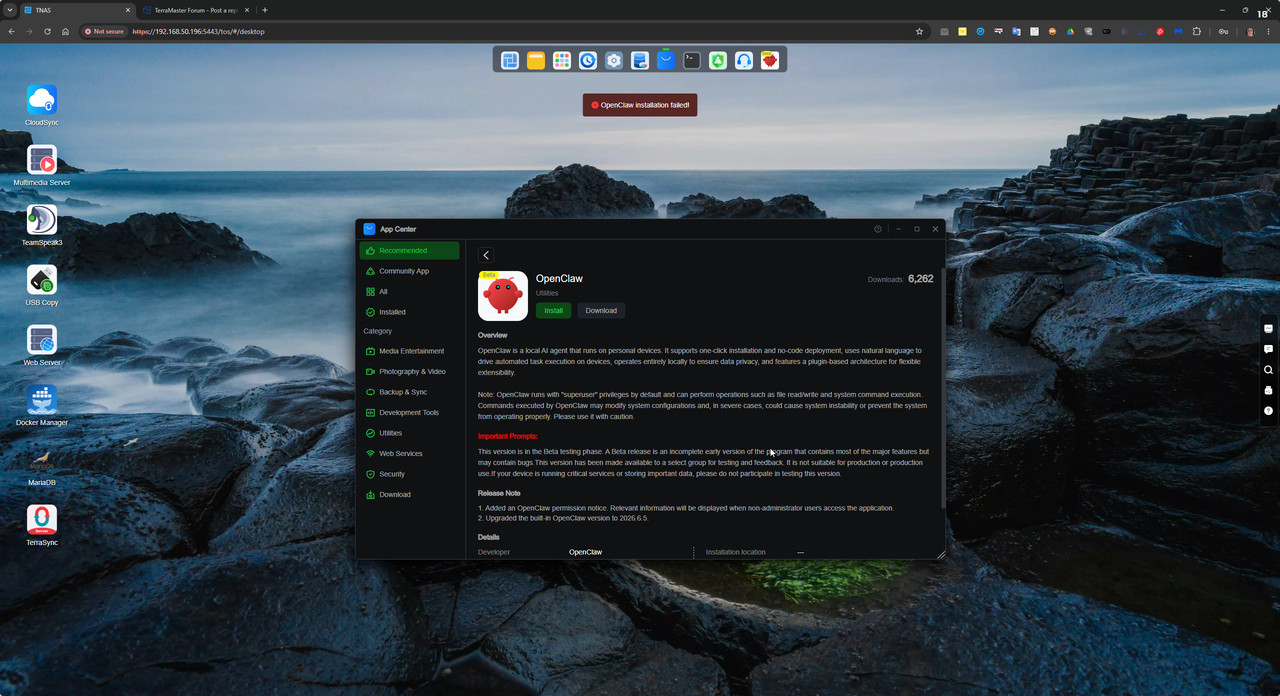Open the yellow File Manager dock icon
Viewport: 1280px width, 696px height.
click(x=536, y=61)
